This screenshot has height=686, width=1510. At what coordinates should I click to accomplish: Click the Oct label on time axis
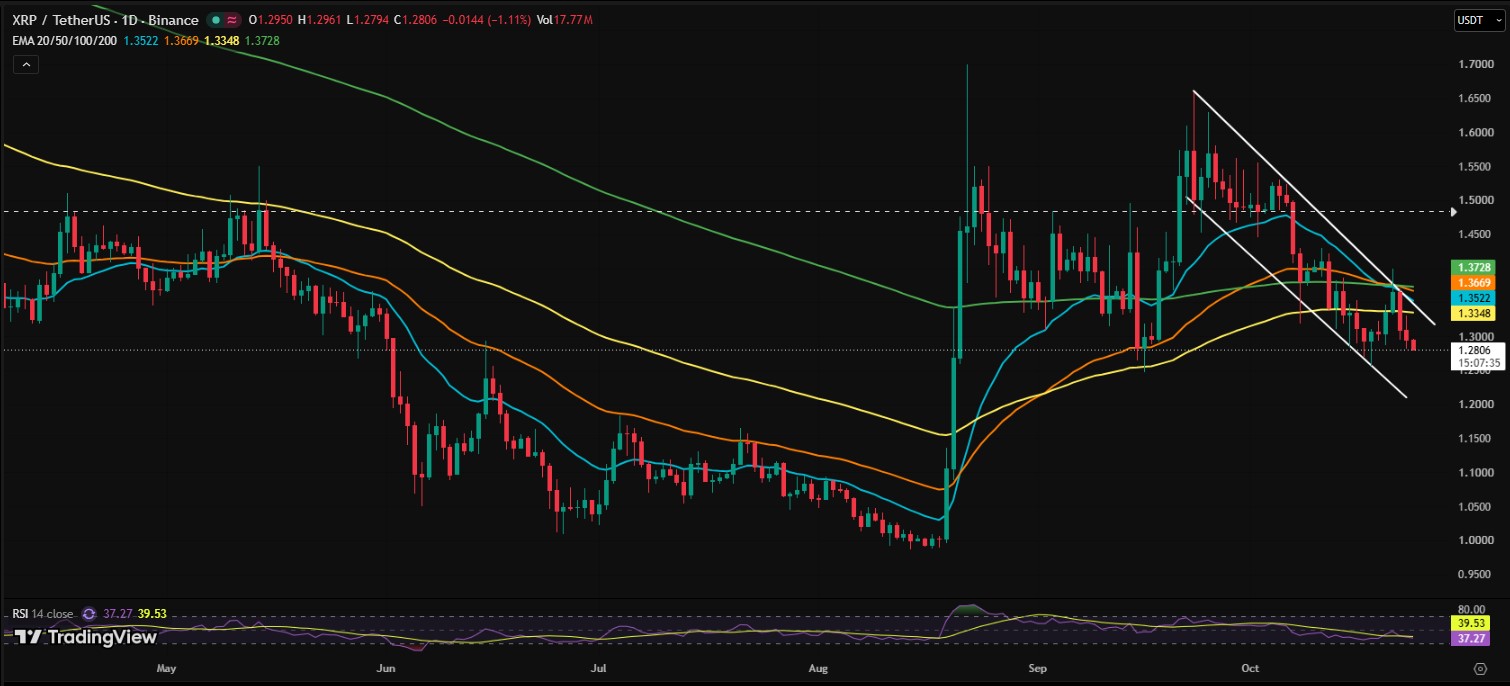tap(1248, 666)
